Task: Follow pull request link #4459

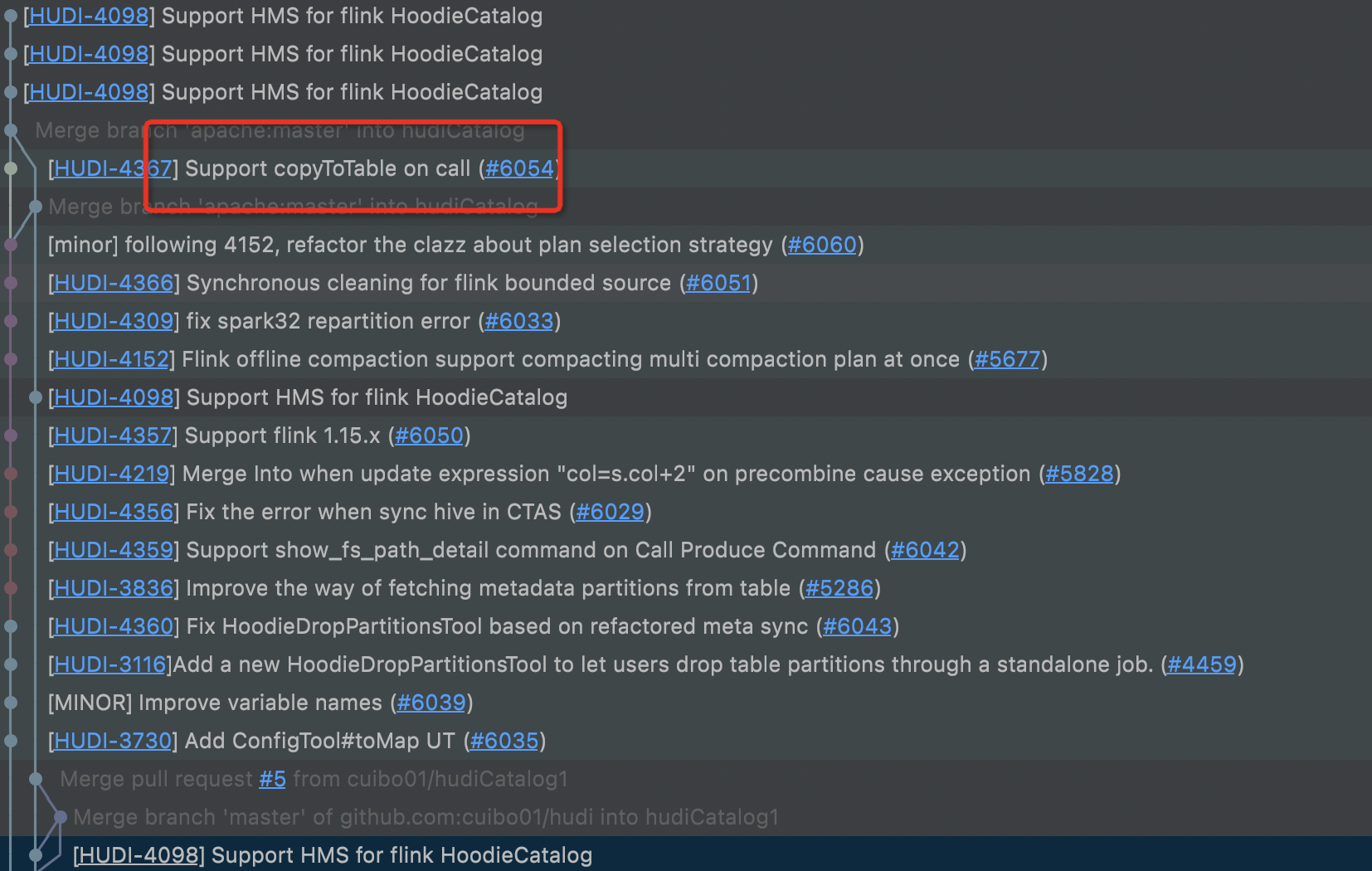Action: (x=1202, y=664)
